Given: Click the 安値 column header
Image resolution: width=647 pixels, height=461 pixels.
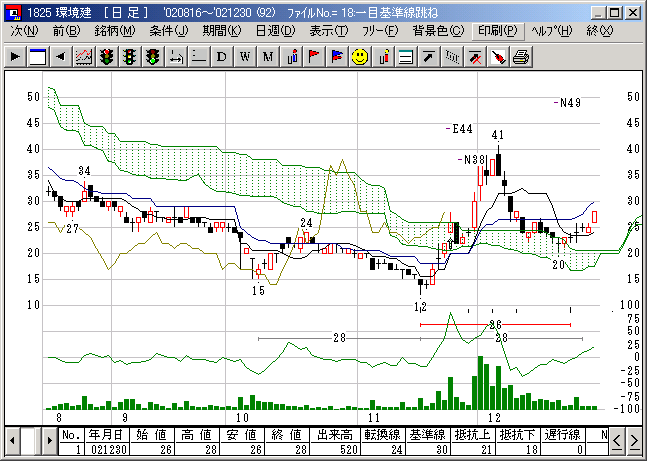Looking at the screenshot, I should pyautogui.click(x=242, y=435).
